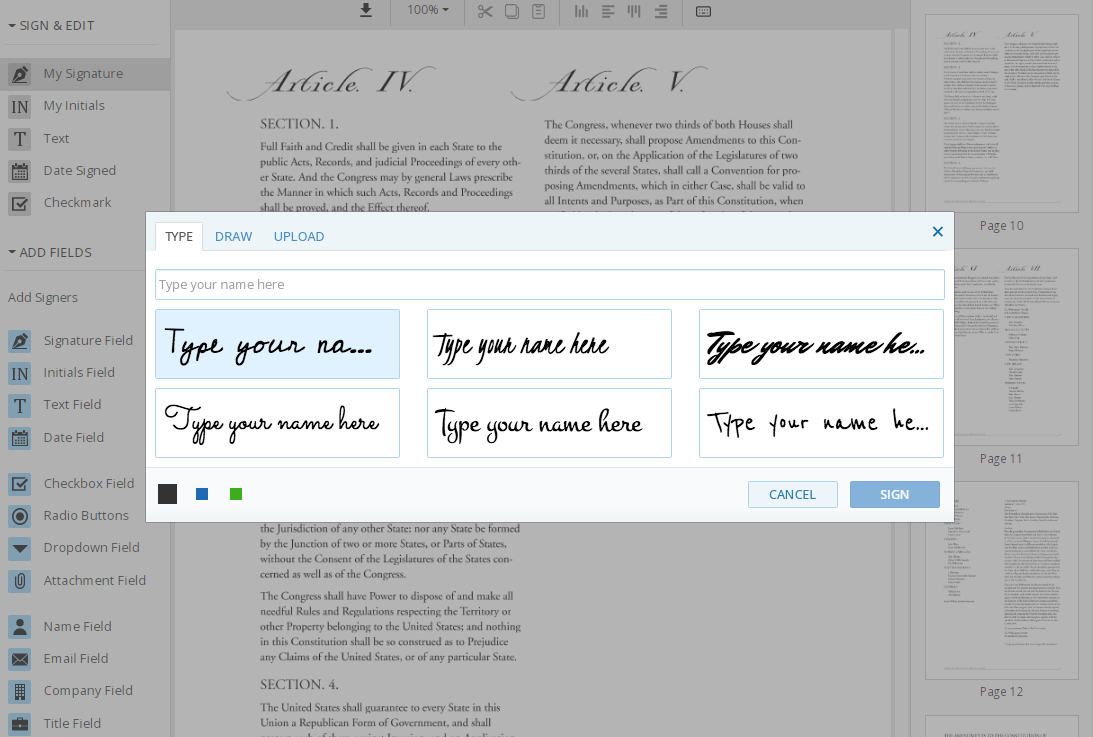Pick the green signature color swatch
The height and width of the screenshot is (737, 1093).
point(236,493)
